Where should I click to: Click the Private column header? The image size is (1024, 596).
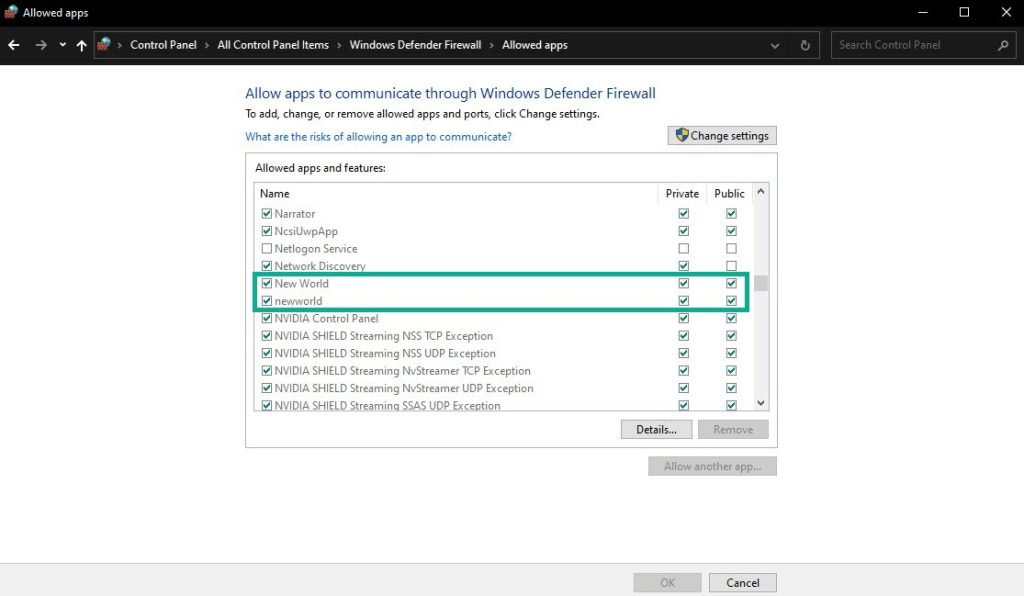tap(682, 193)
